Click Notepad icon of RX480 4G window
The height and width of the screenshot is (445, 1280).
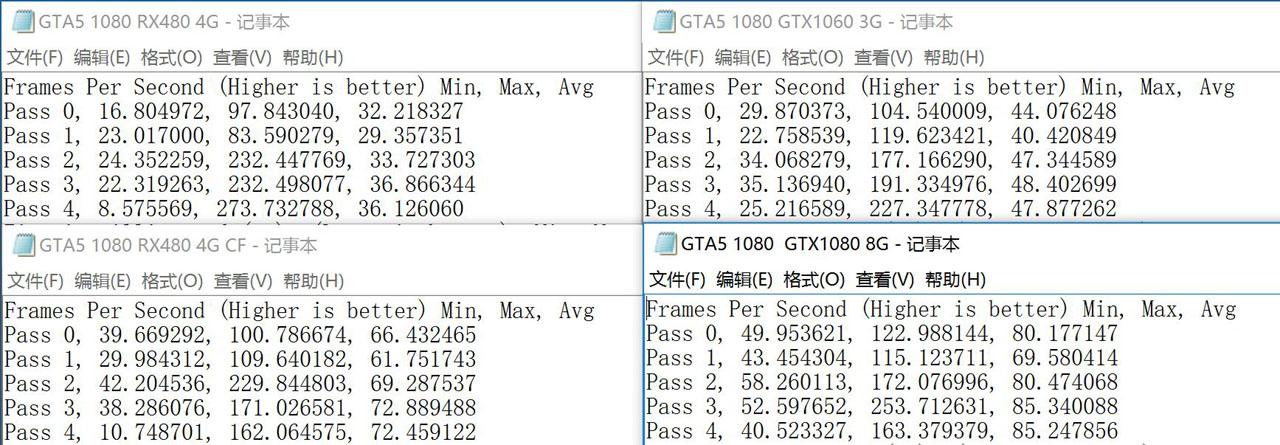point(22,21)
